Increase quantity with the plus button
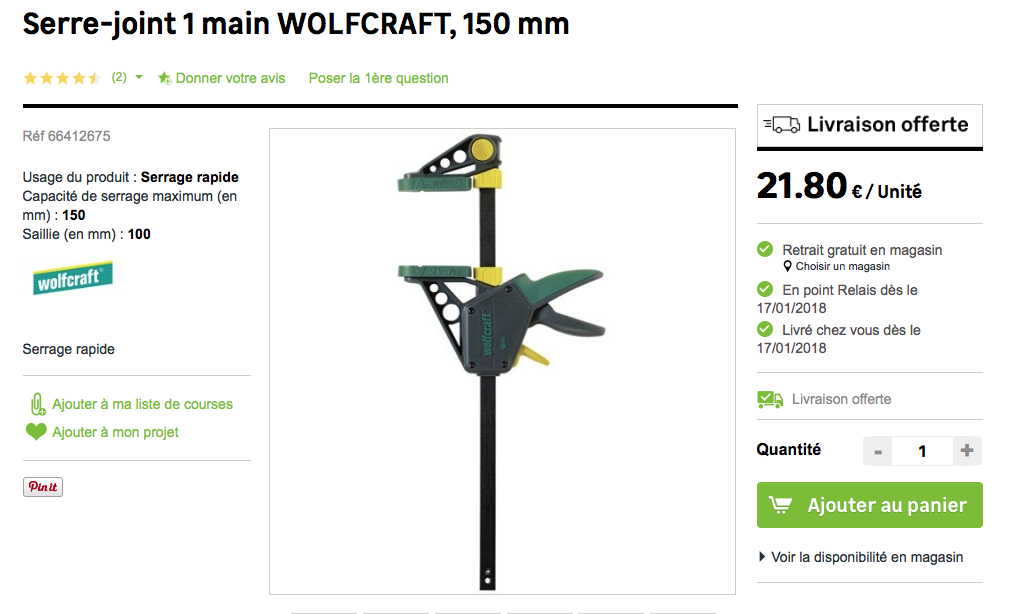Screen dimensions: 1023x614 tap(967, 451)
